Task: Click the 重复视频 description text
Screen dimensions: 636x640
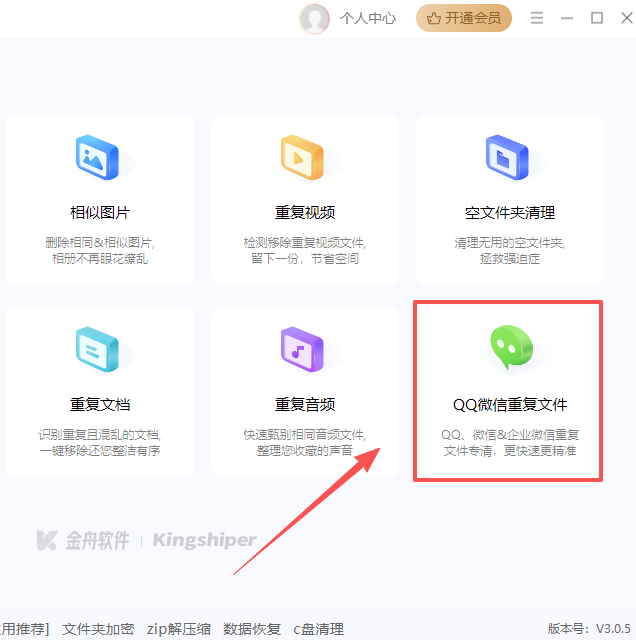Action: point(304,251)
